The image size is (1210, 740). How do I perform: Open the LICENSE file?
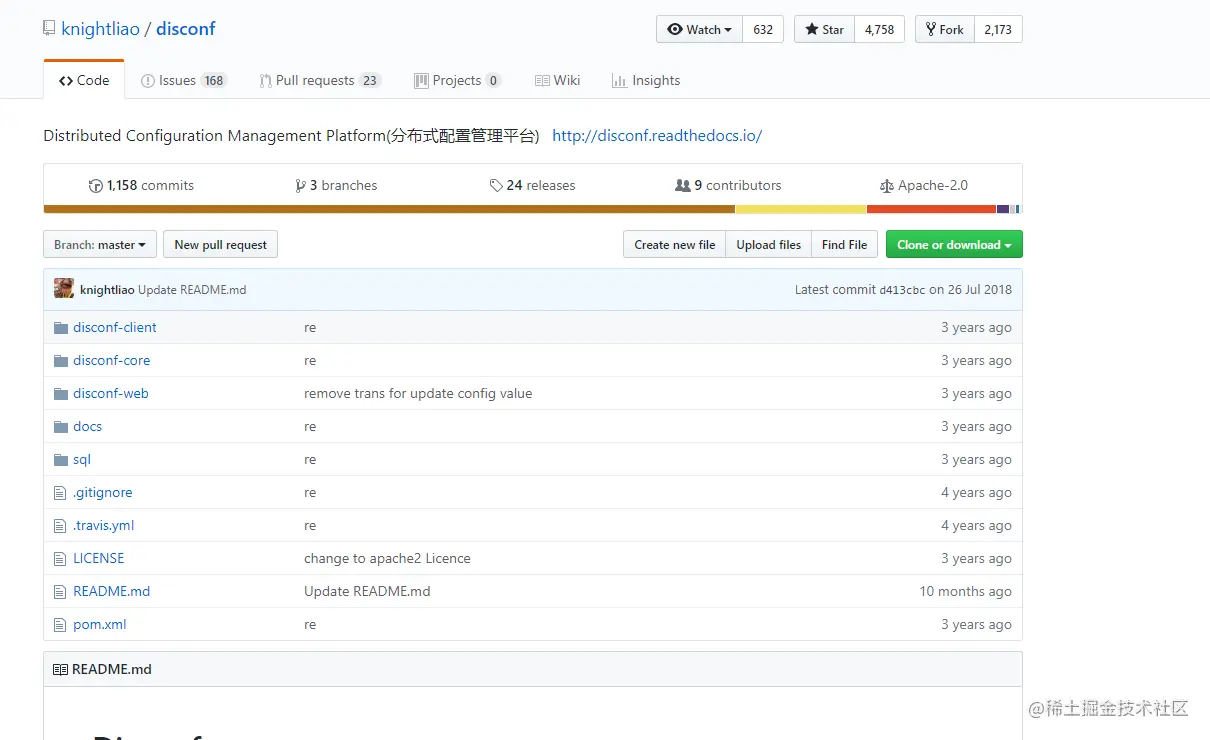tap(99, 558)
